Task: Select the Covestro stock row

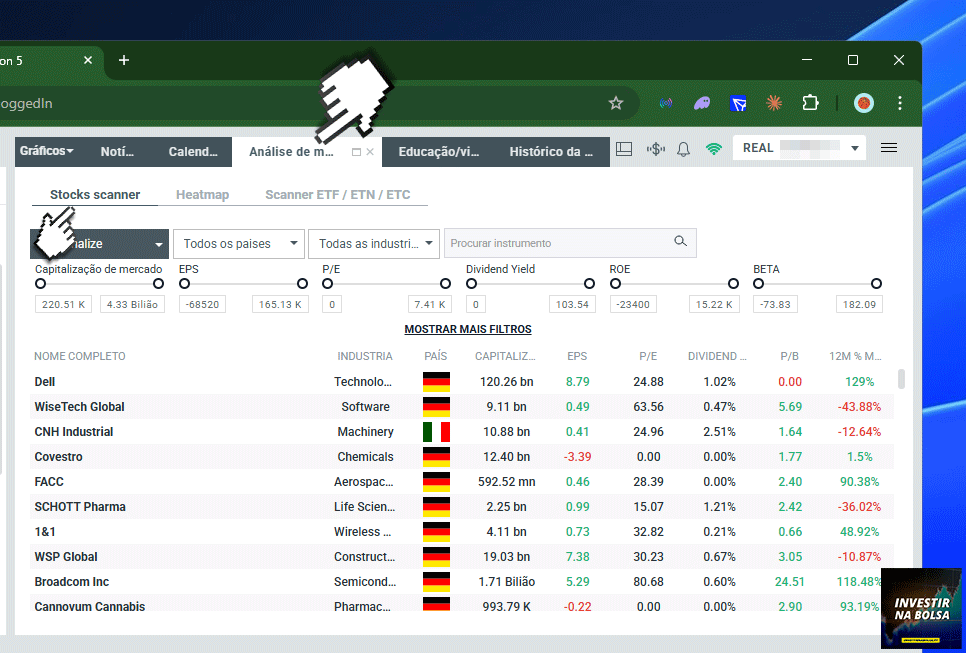Action: (x=462, y=456)
